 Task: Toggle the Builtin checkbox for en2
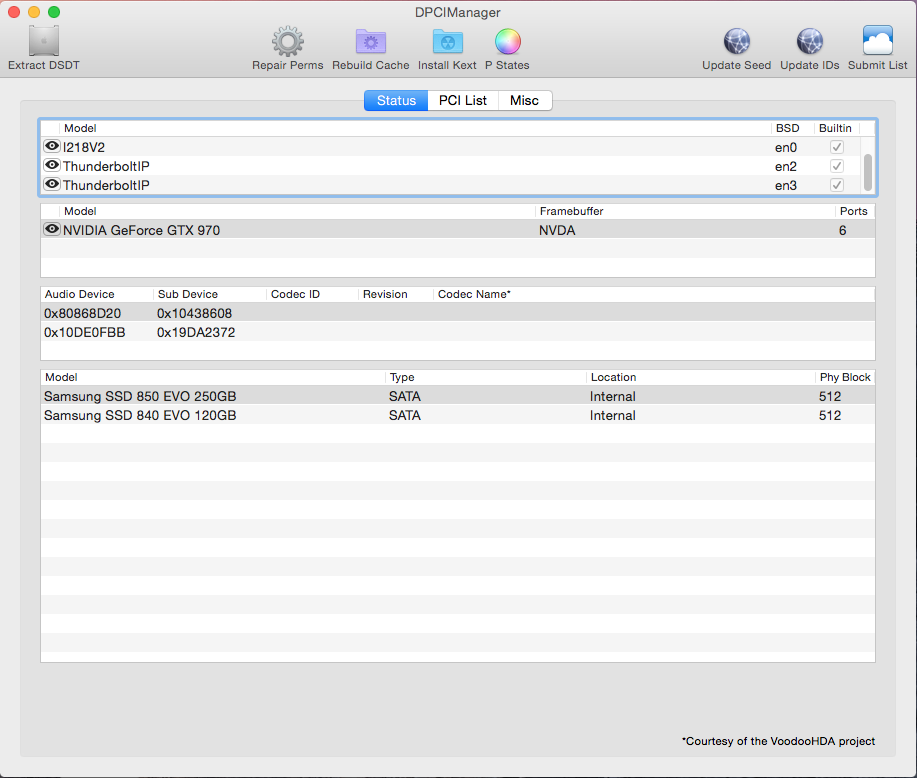click(836, 166)
